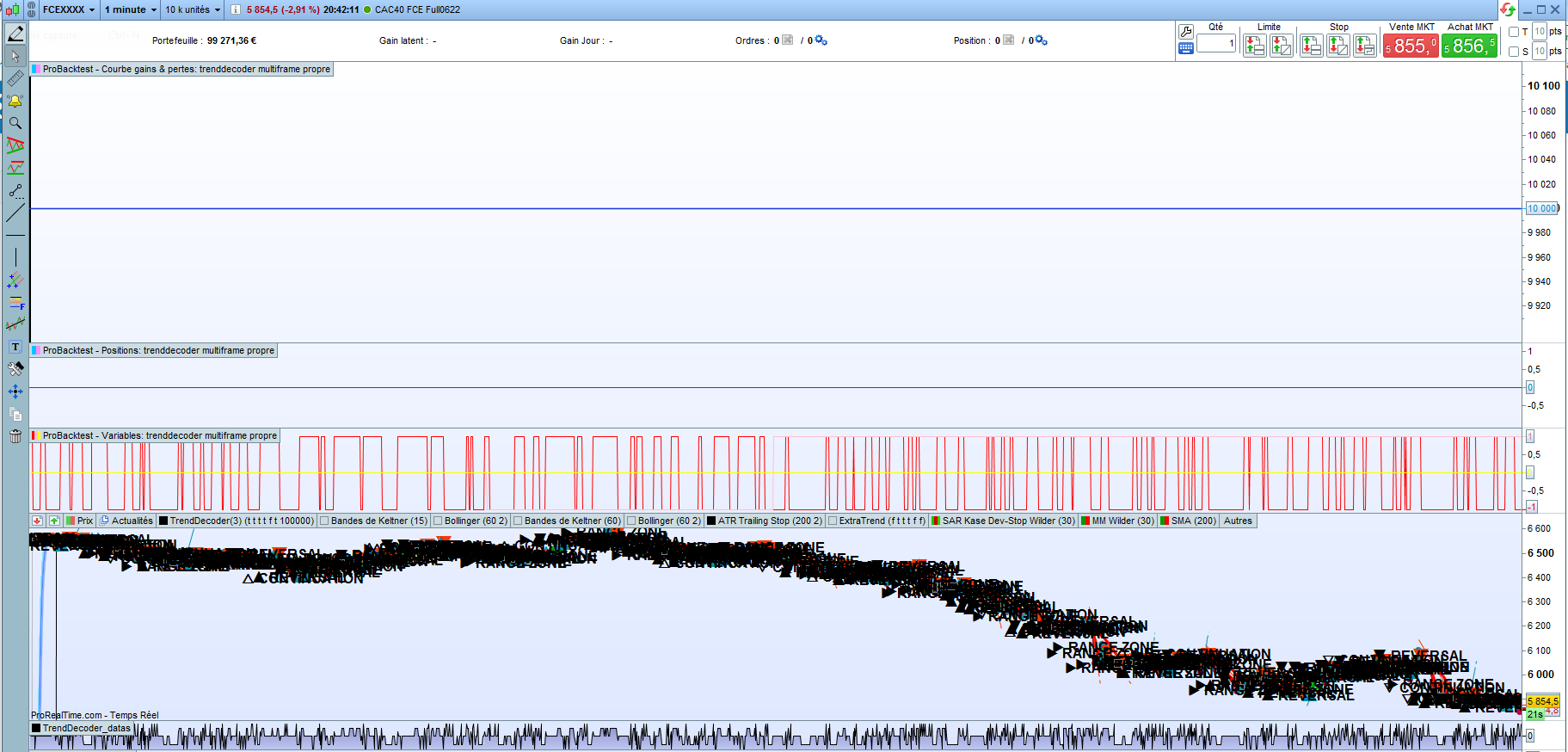Open ProBacktest Courbe gains & pertes label
The width and height of the screenshot is (1568, 752).
pos(181,69)
